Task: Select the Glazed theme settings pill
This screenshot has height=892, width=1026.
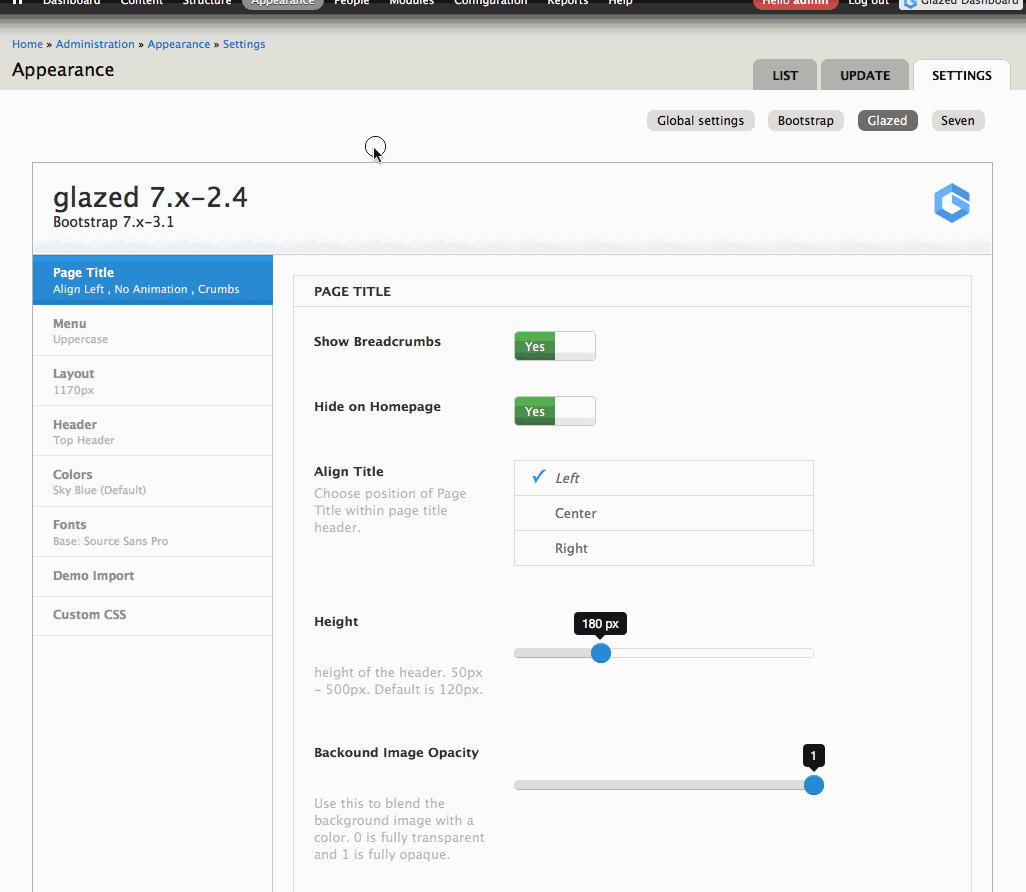Action: point(887,120)
